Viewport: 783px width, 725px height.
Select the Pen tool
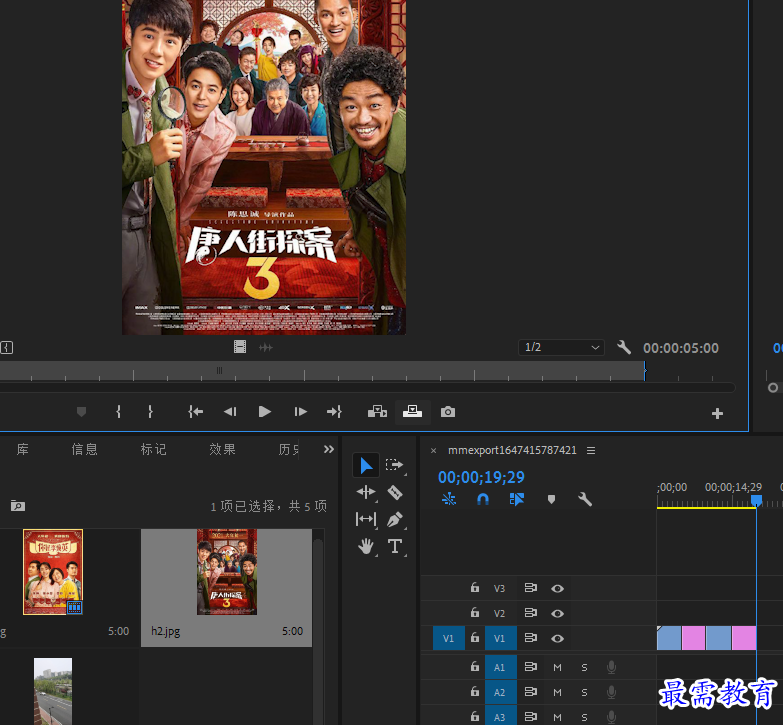point(394,519)
